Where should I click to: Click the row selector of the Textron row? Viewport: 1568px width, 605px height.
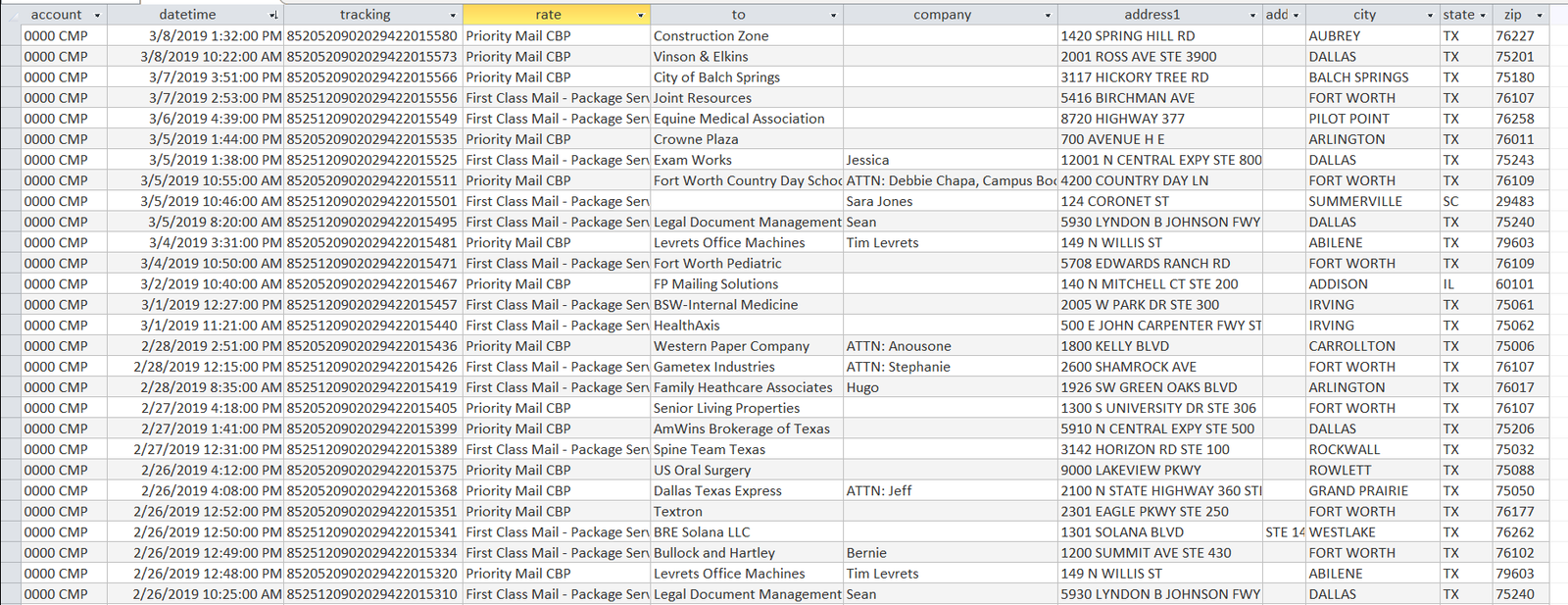(10, 512)
